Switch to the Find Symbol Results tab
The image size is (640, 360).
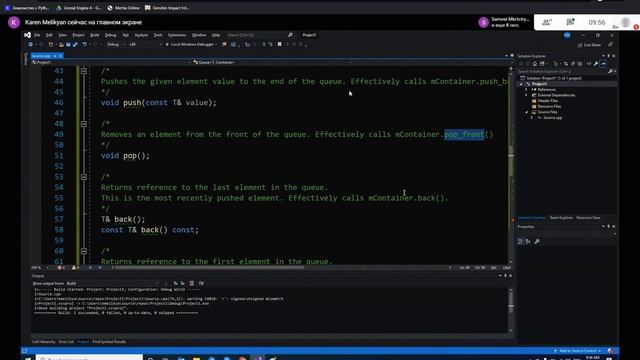click(109, 342)
